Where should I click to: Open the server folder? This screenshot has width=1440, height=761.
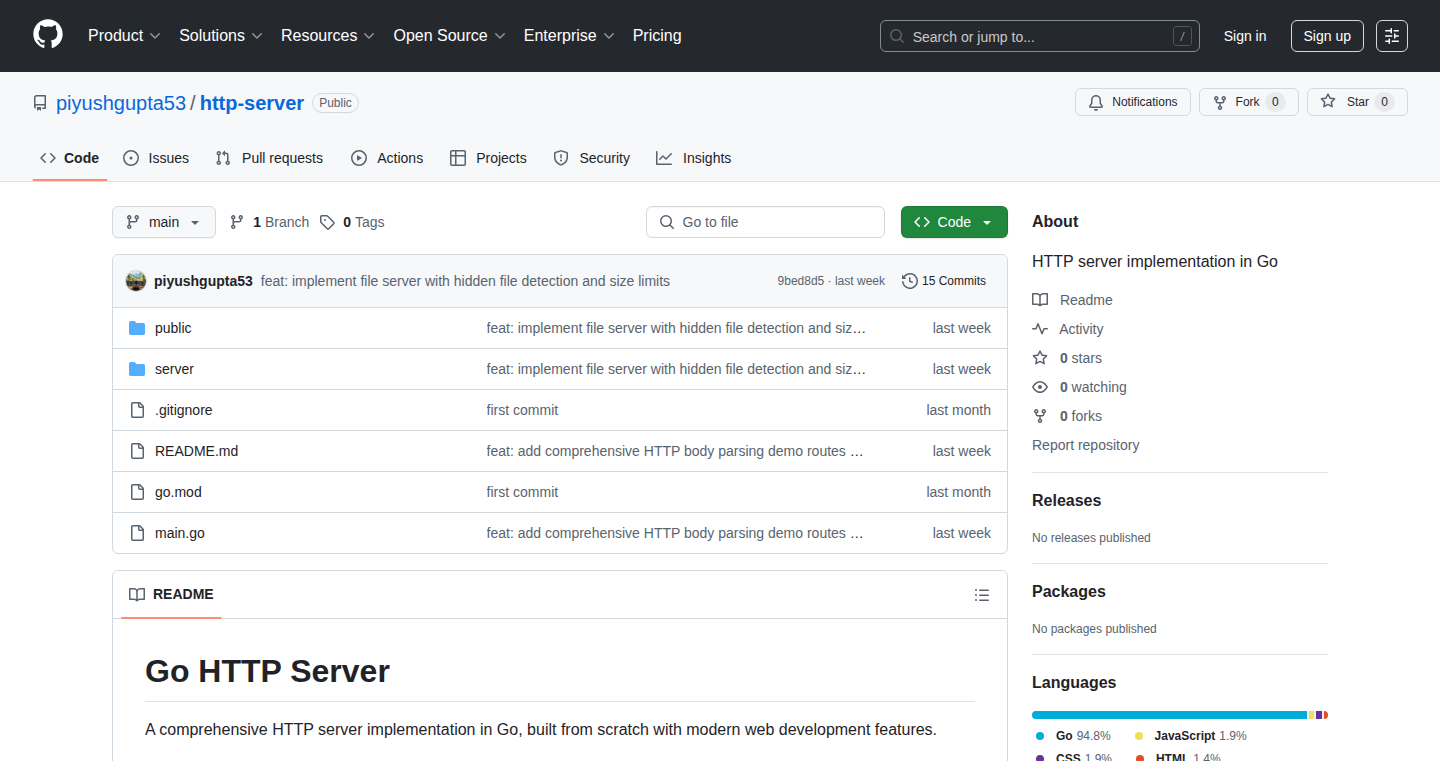pos(174,369)
